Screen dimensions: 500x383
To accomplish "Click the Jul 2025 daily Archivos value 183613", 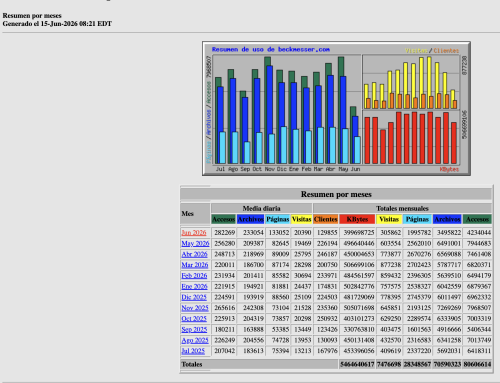I will (x=253, y=351).
